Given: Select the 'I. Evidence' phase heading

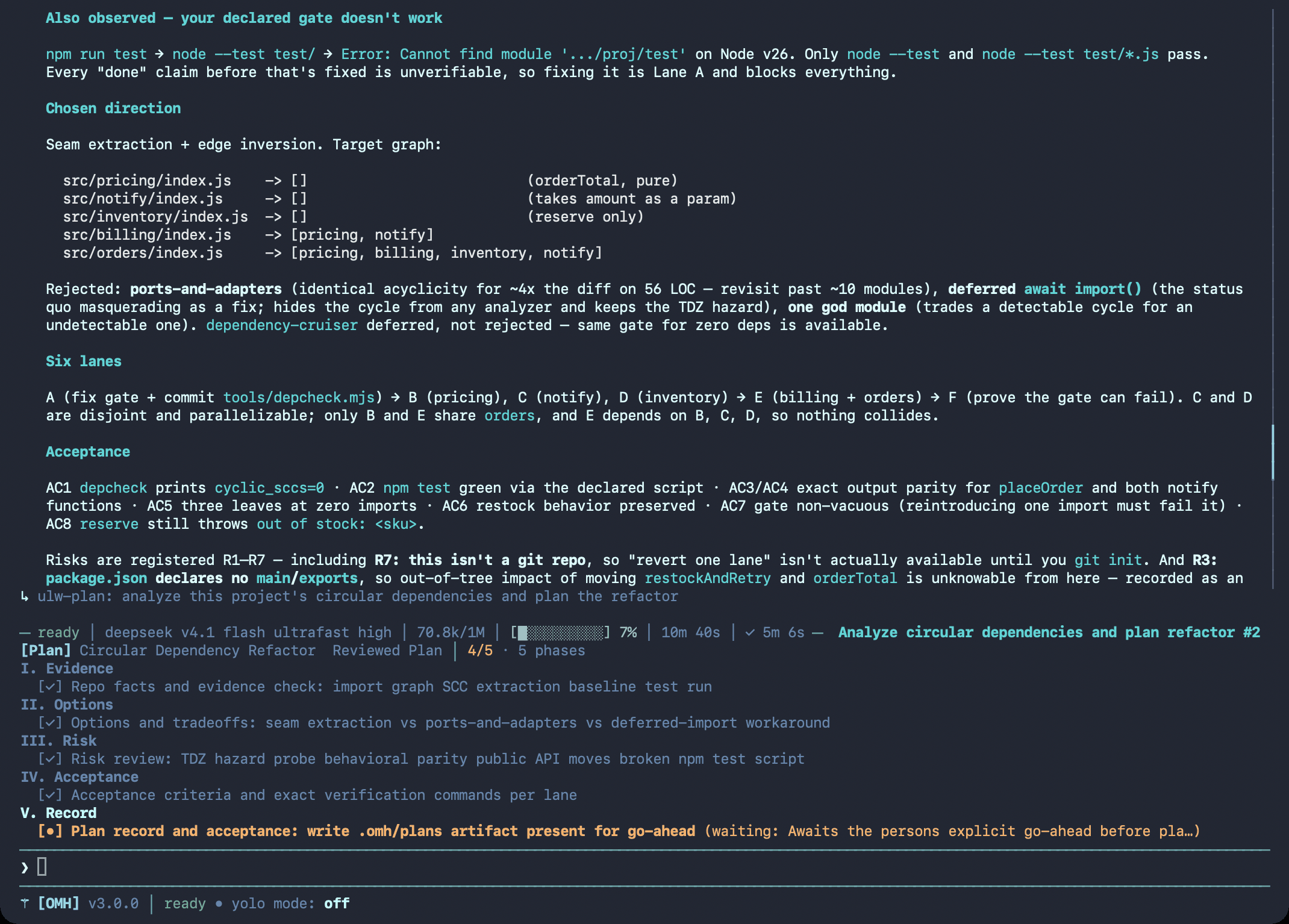Looking at the screenshot, I should tap(67, 669).
